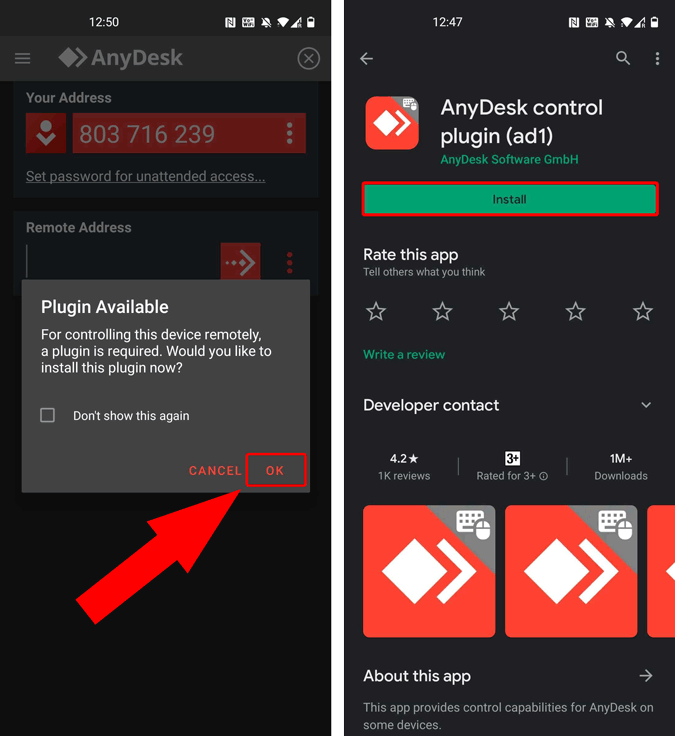The height and width of the screenshot is (736, 675).
Task: Tap Write a review link
Action: click(404, 354)
